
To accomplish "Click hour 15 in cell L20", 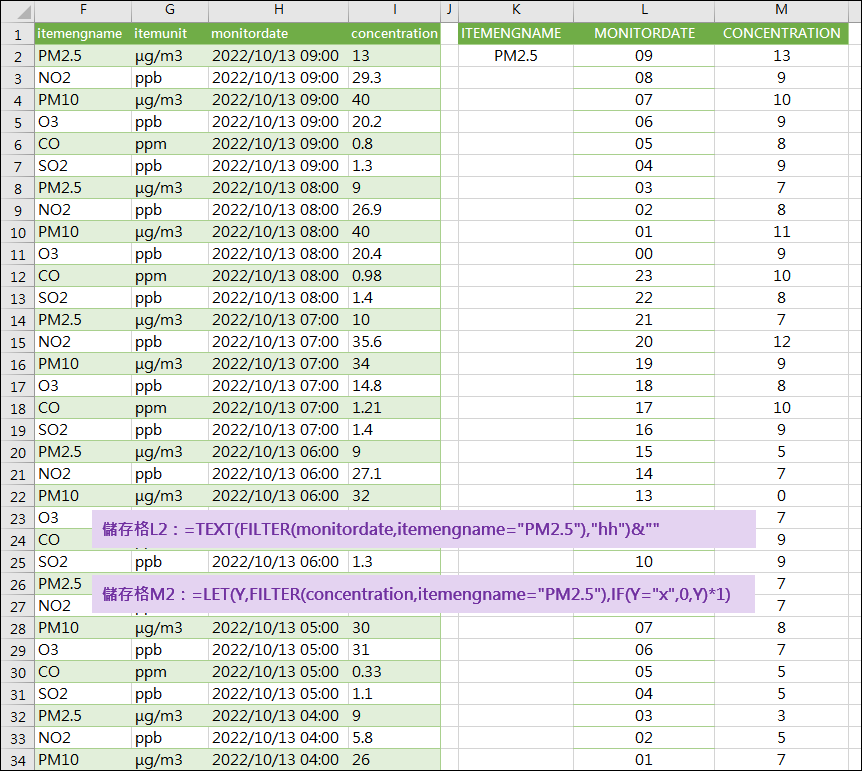I will click(x=644, y=451).
